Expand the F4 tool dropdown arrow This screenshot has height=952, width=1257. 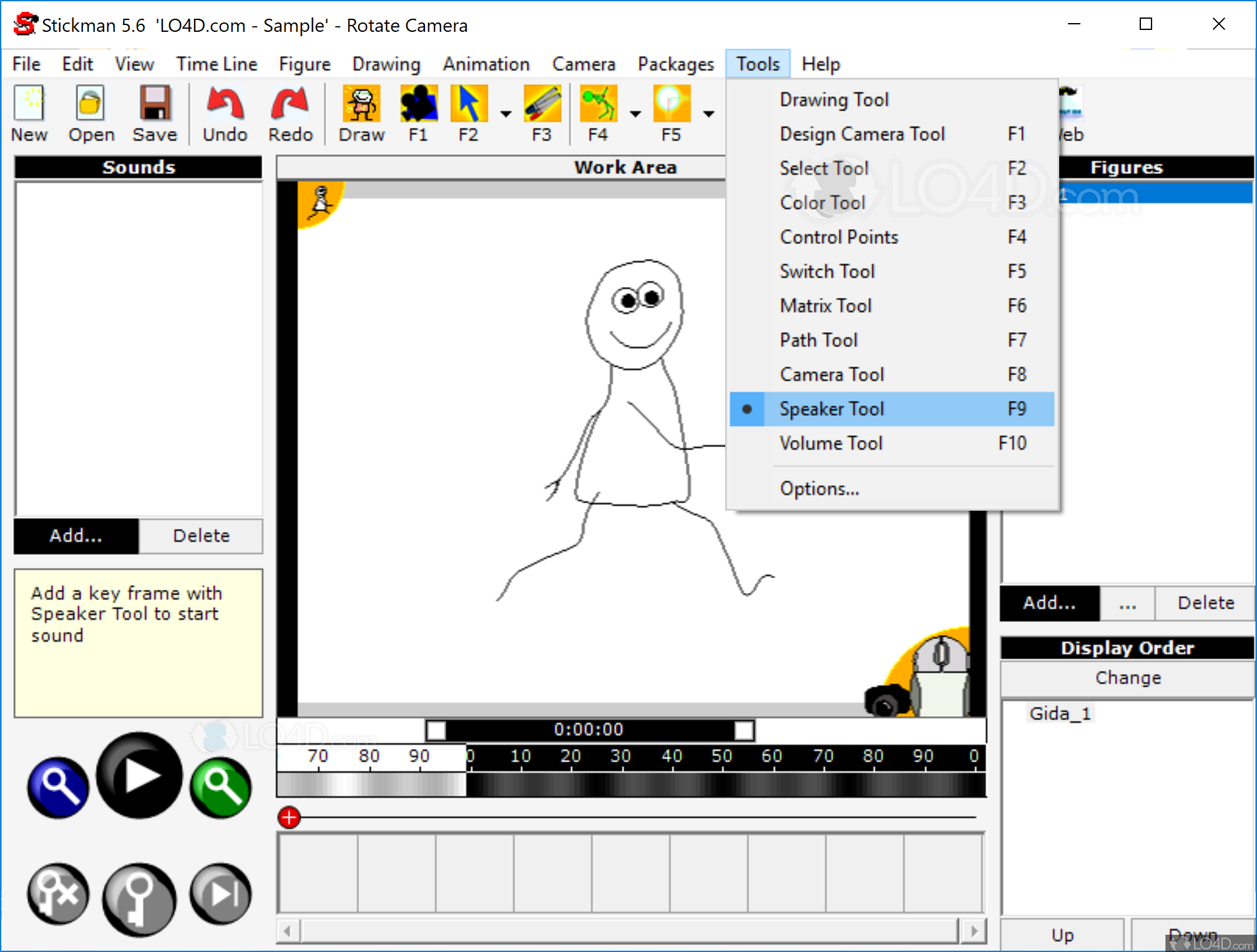[x=635, y=114]
